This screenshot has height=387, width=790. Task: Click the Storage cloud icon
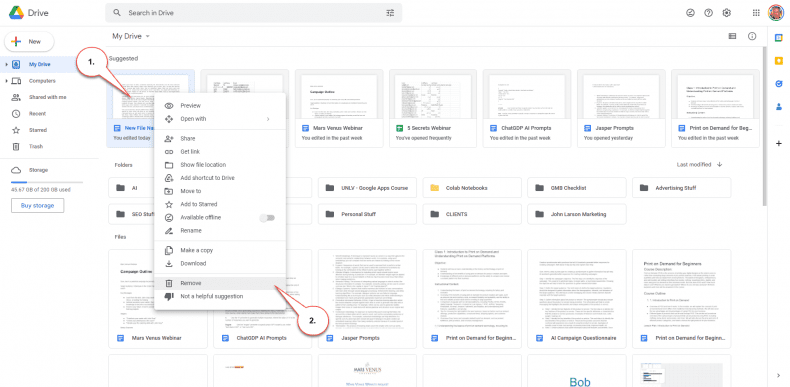16,170
